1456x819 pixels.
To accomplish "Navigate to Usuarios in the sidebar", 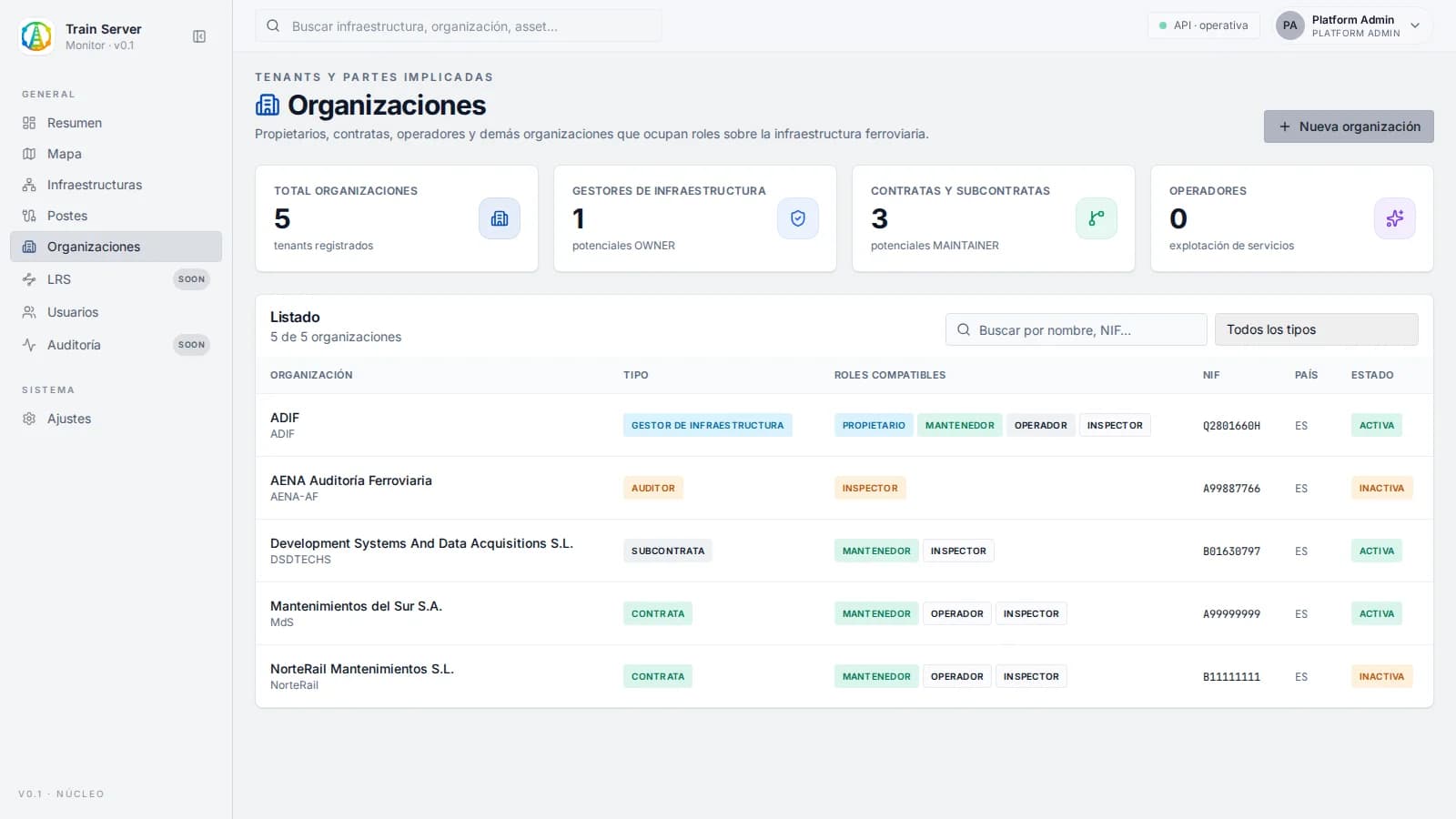I will point(116,312).
